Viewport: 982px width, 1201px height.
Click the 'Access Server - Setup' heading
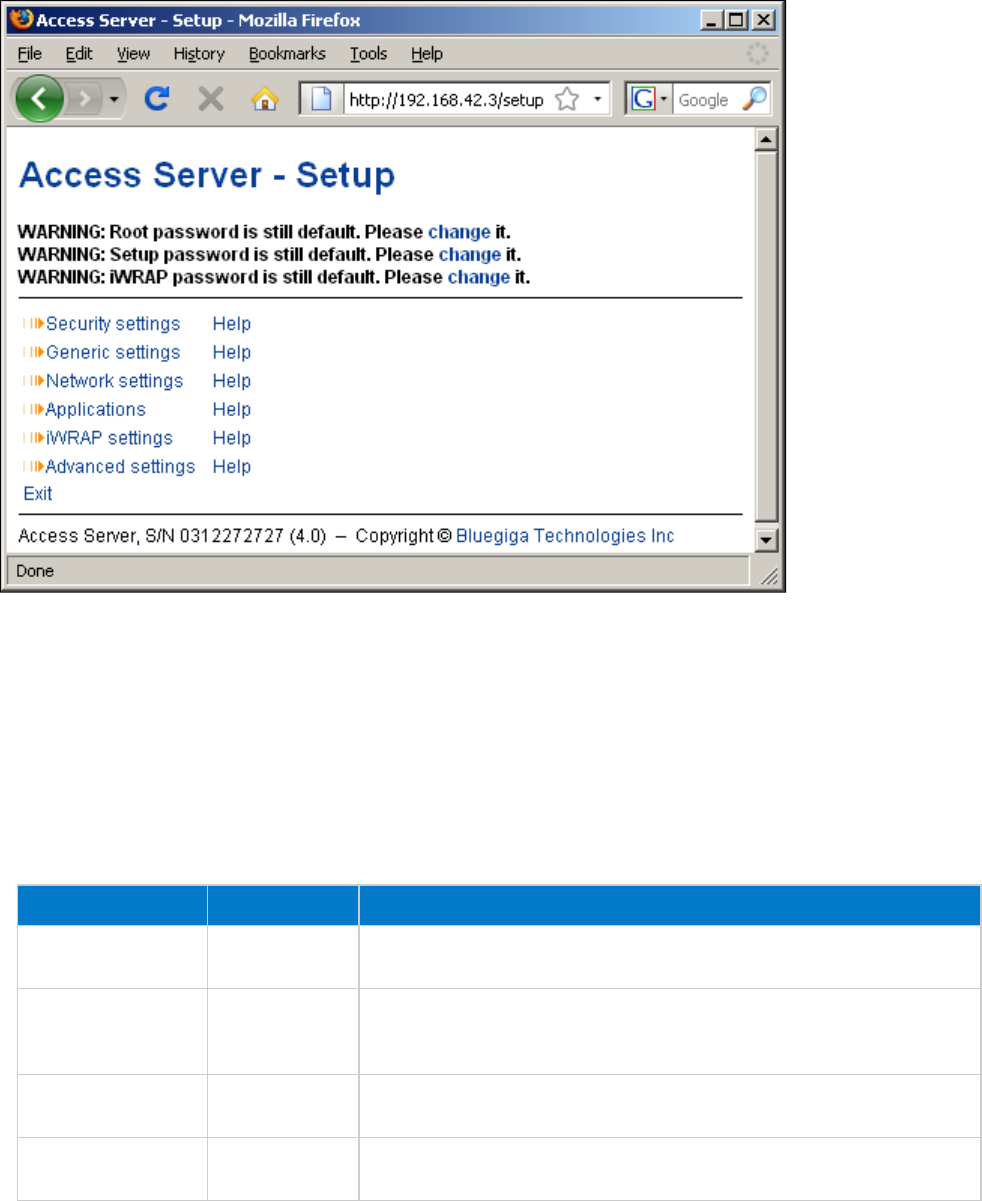[x=207, y=177]
